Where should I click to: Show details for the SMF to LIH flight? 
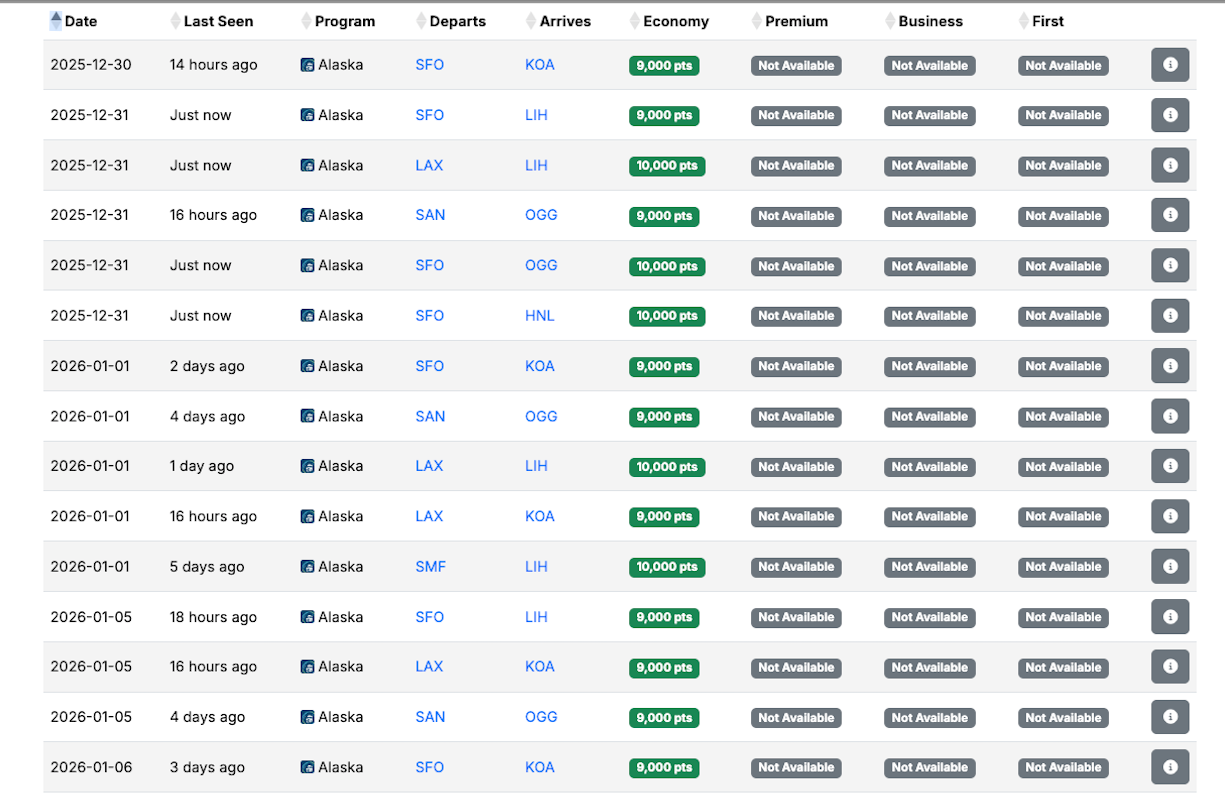click(x=1169, y=567)
